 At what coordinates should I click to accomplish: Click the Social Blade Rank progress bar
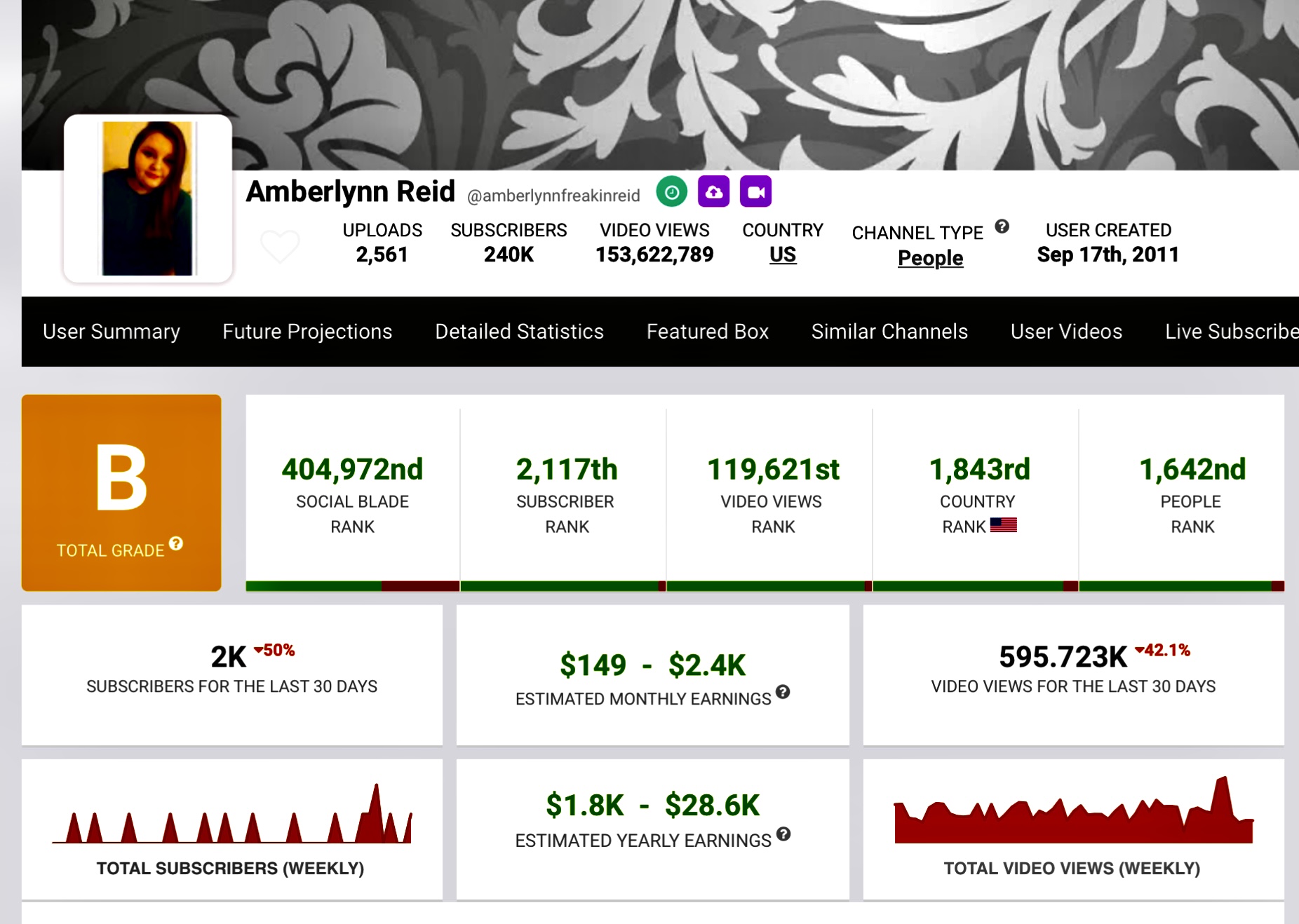pyautogui.click(x=353, y=586)
